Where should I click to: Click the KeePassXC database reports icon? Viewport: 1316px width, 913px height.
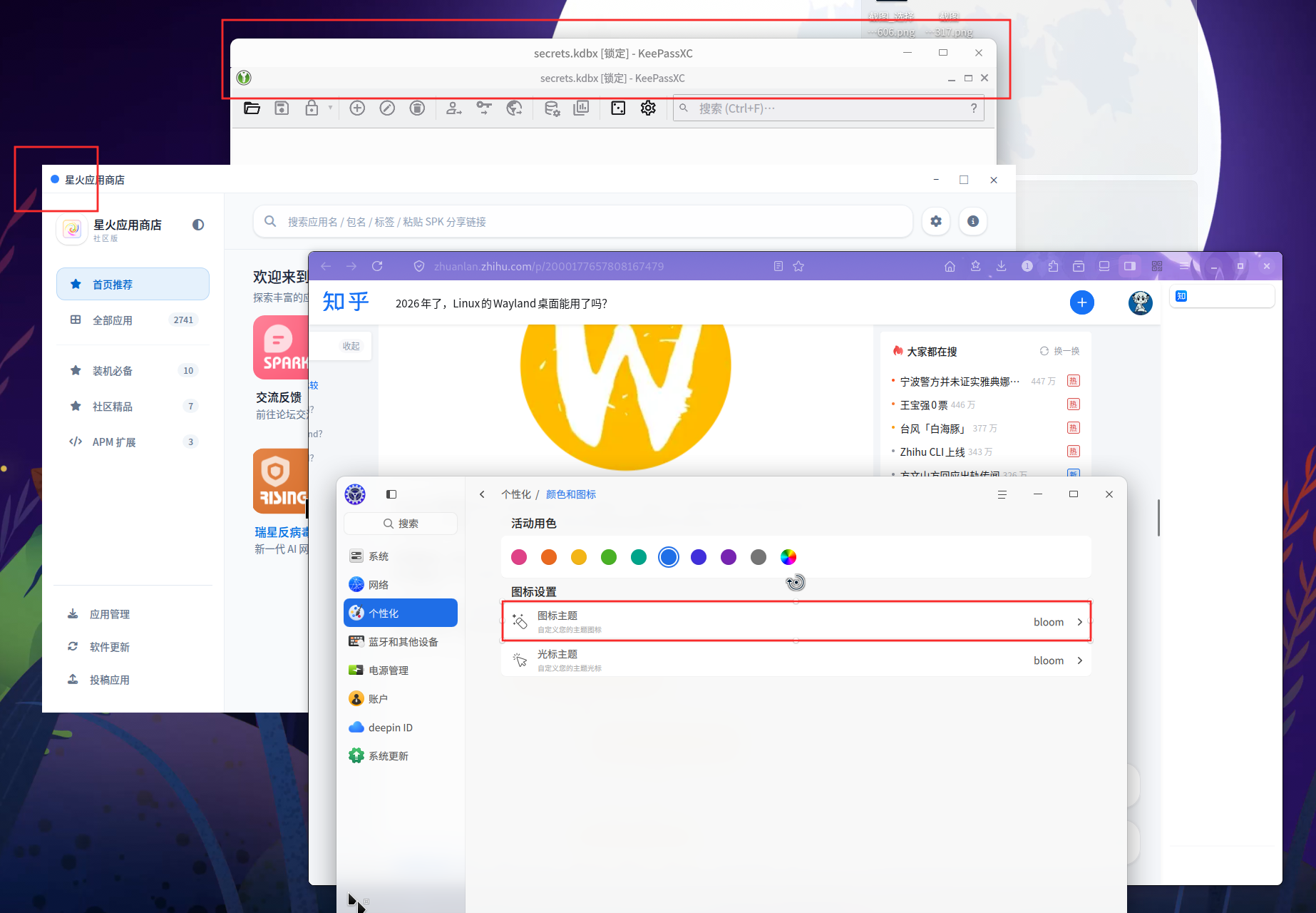(x=582, y=108)
